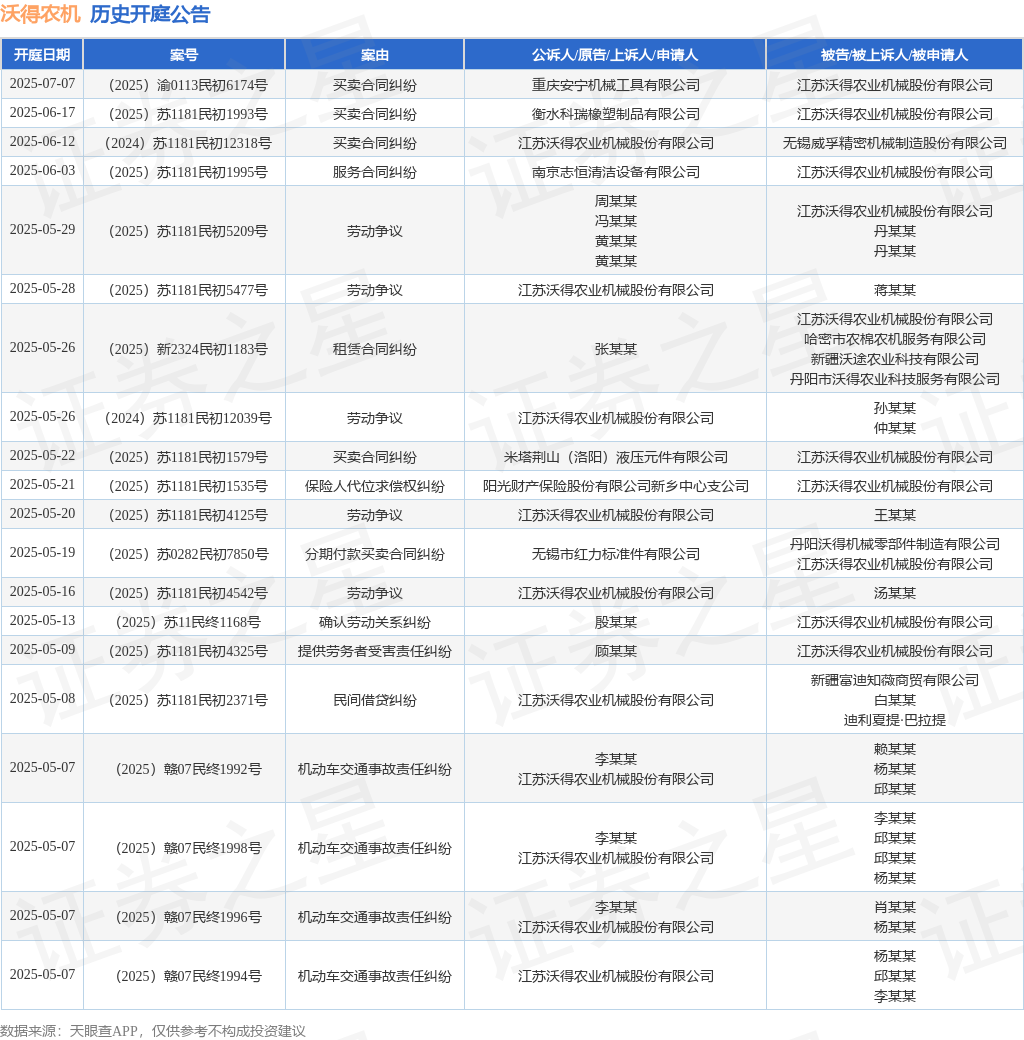Select case number 苏0282民初7850号

[x=188, y=554]
